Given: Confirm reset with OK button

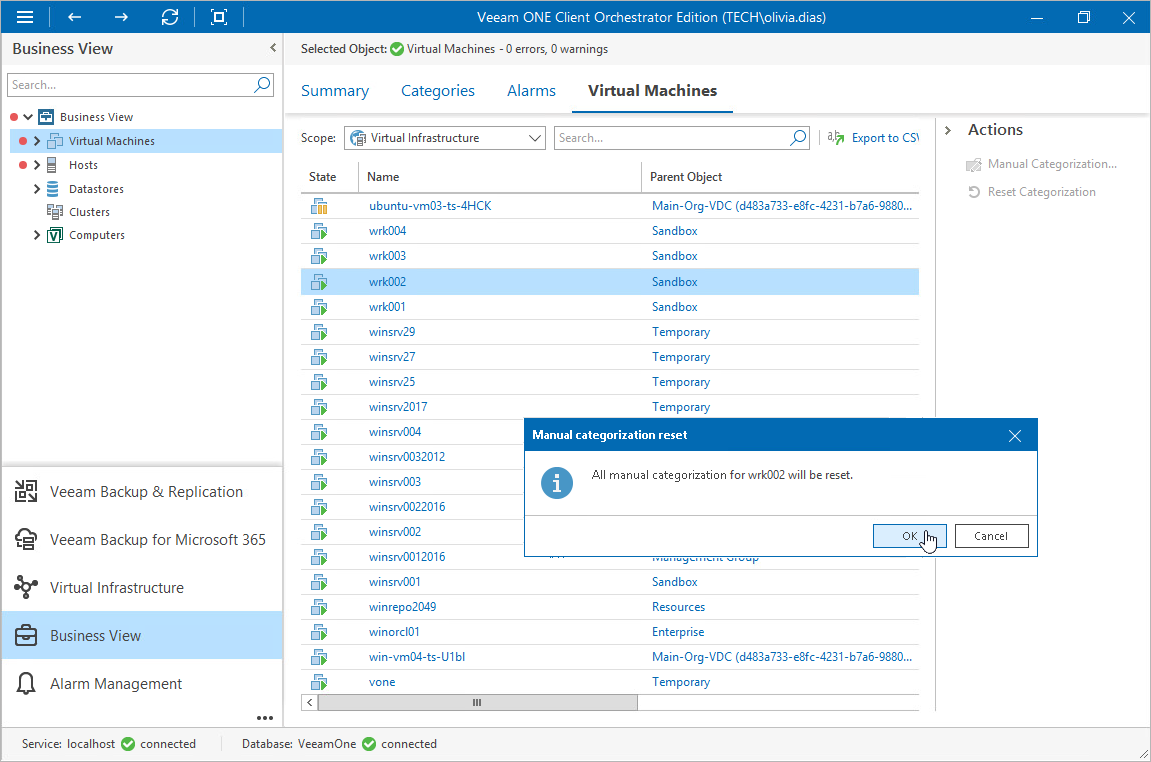Looking at the screenshot, I should (x=909, y=536).
